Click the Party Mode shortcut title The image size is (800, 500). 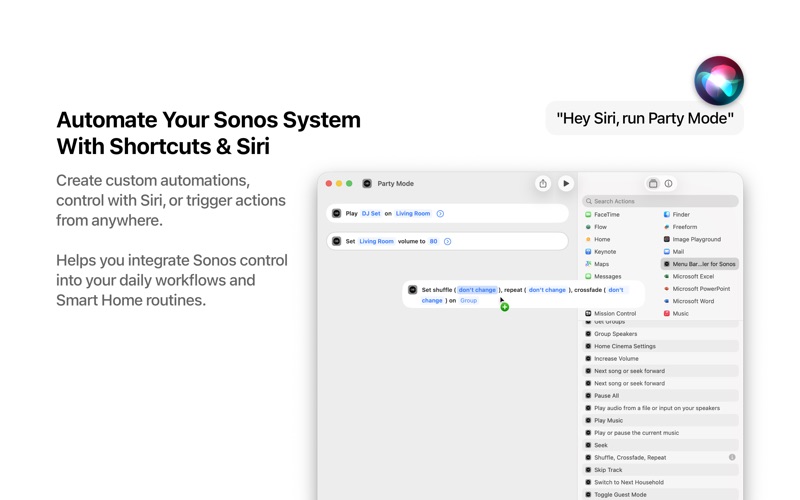pos(395,184)
